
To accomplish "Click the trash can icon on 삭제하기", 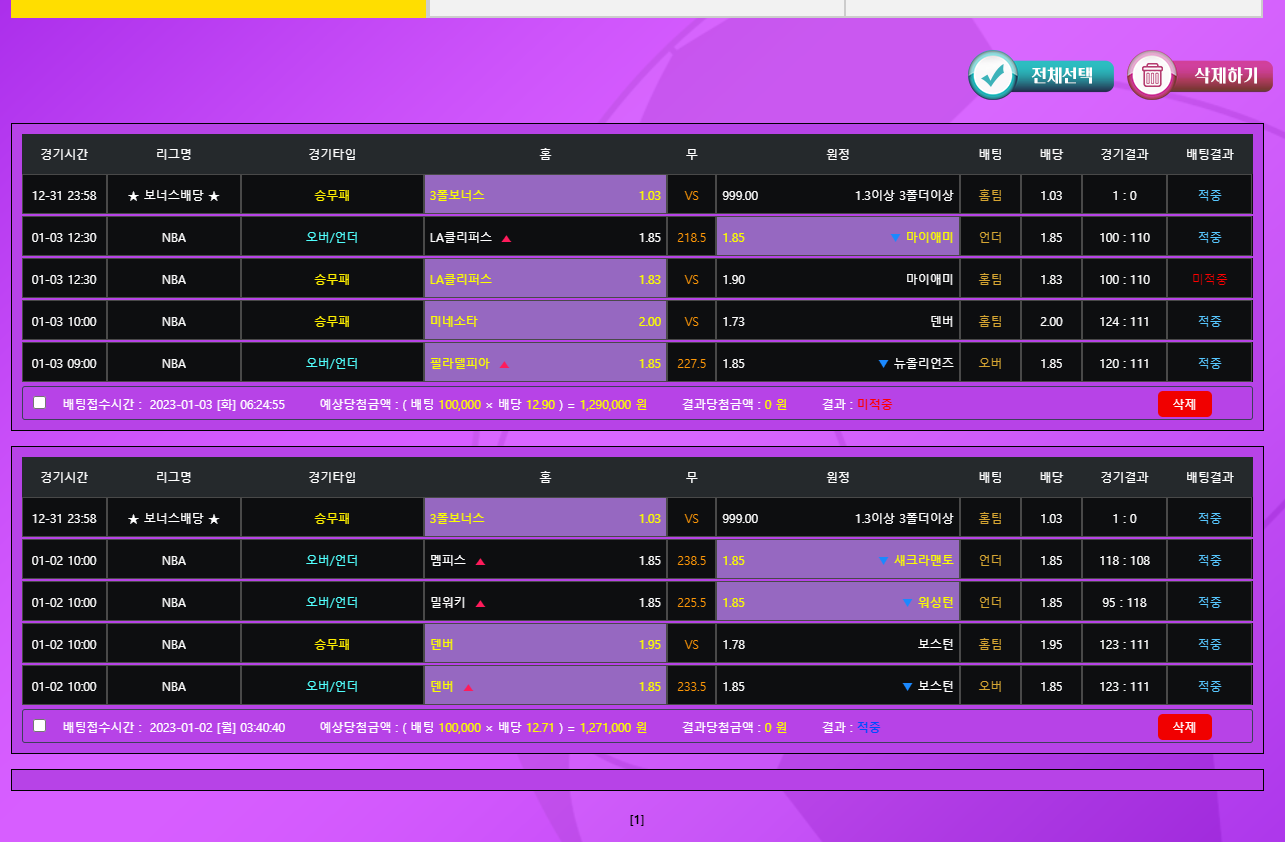I will point(1152,76).
